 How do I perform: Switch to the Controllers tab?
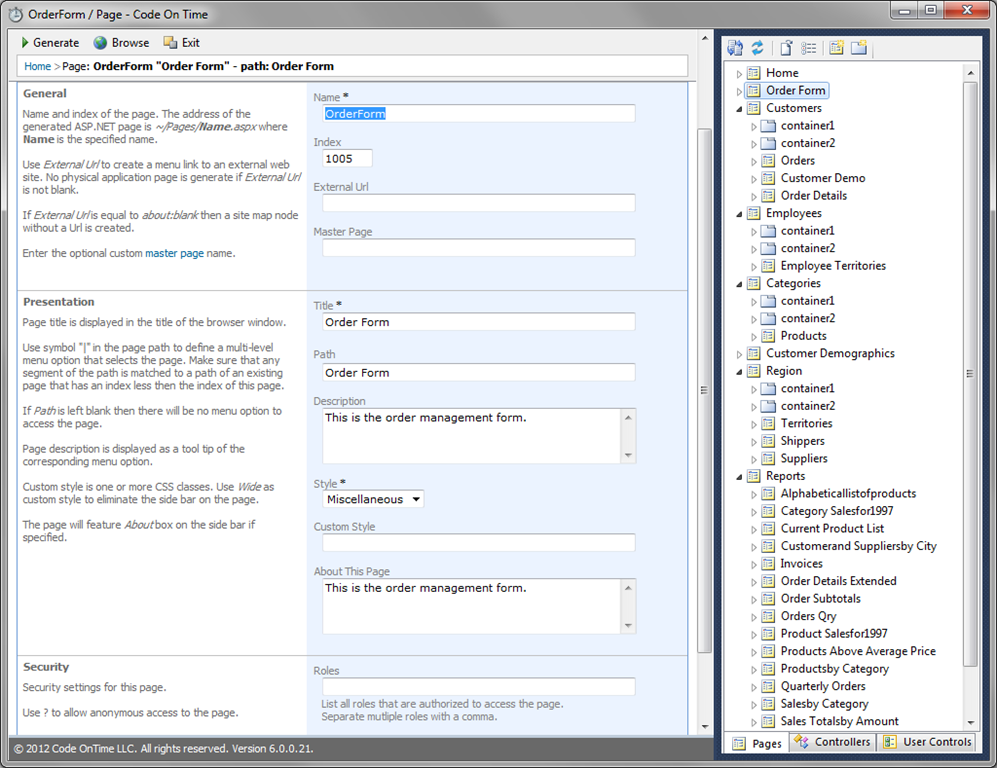tap(832, 742)
